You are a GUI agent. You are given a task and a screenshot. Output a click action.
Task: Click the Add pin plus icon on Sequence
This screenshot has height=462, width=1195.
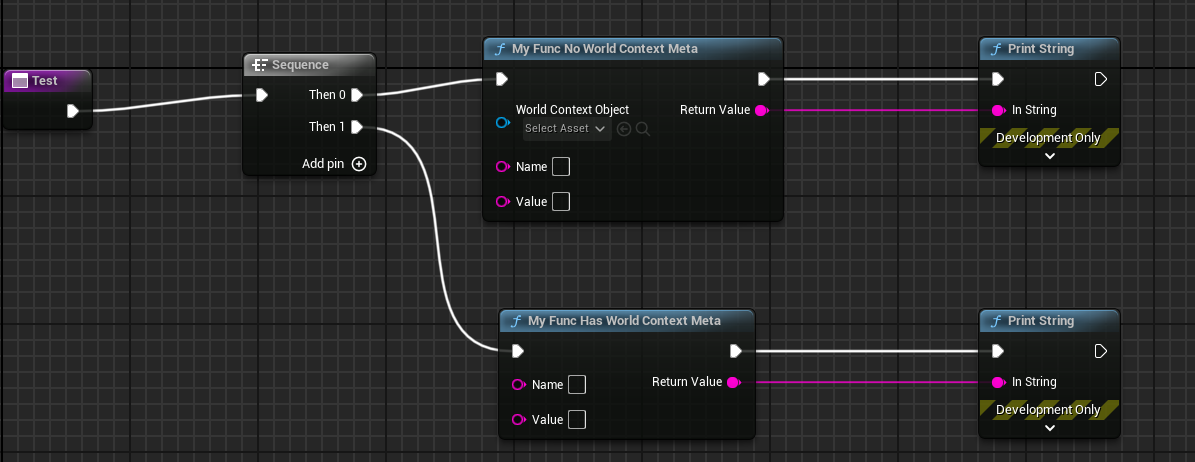359,164
